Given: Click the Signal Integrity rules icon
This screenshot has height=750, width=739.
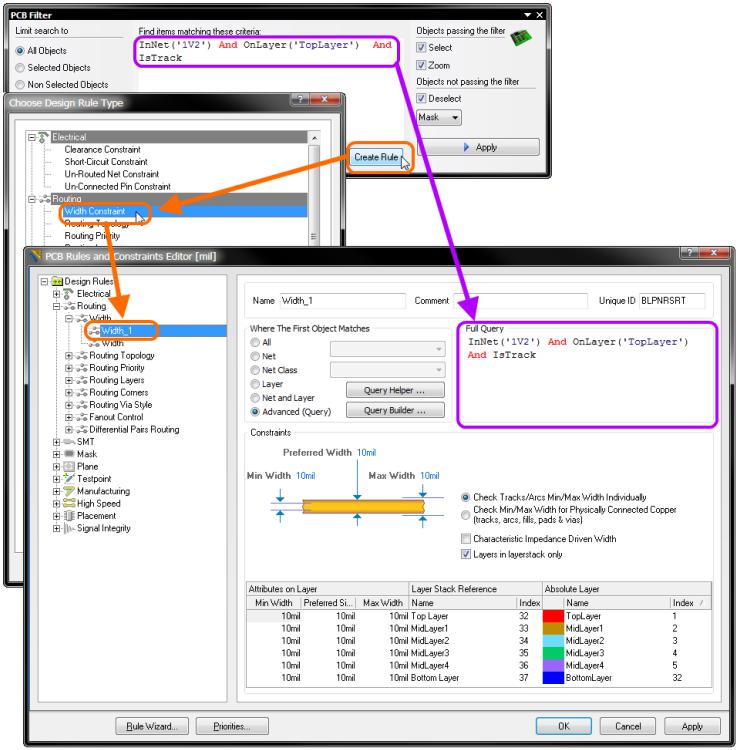Looking at the screenshot, I should [x=69, y=528].
